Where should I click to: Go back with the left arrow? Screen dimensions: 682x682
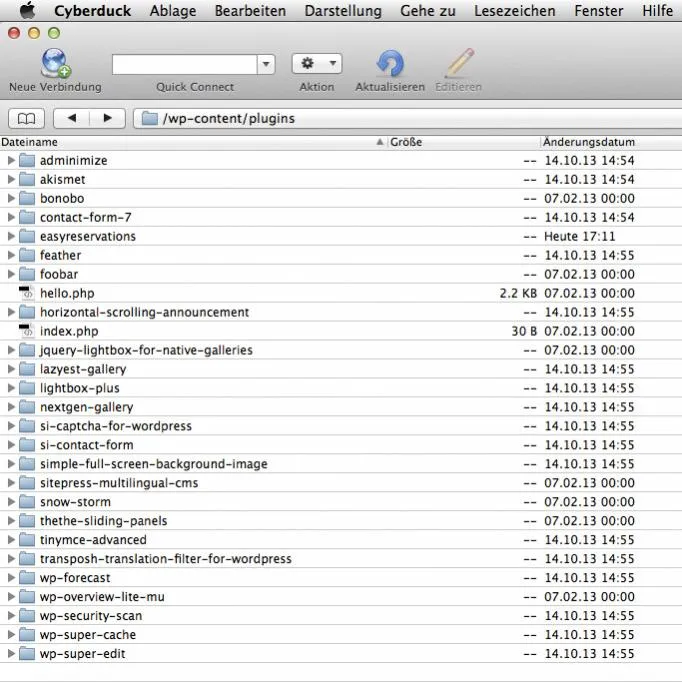coord(72,118)
